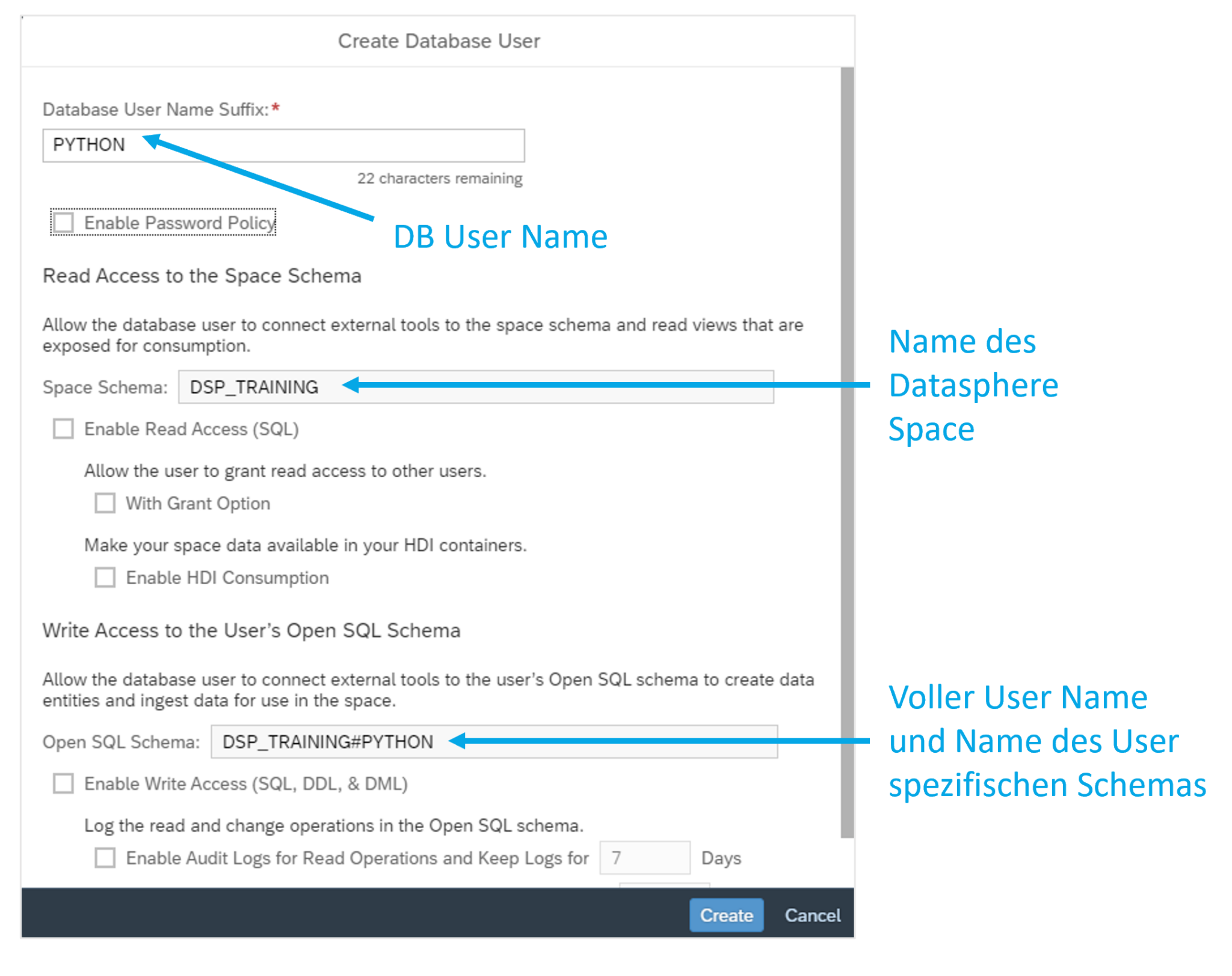Click the Read Access to the Space Schema heading

pyautogui.click(x=201, y=276)
